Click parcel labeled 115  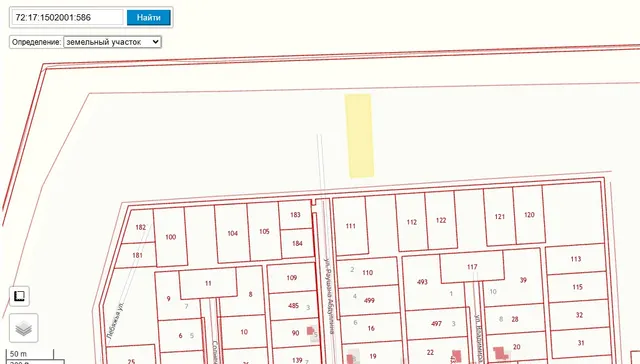577,287
